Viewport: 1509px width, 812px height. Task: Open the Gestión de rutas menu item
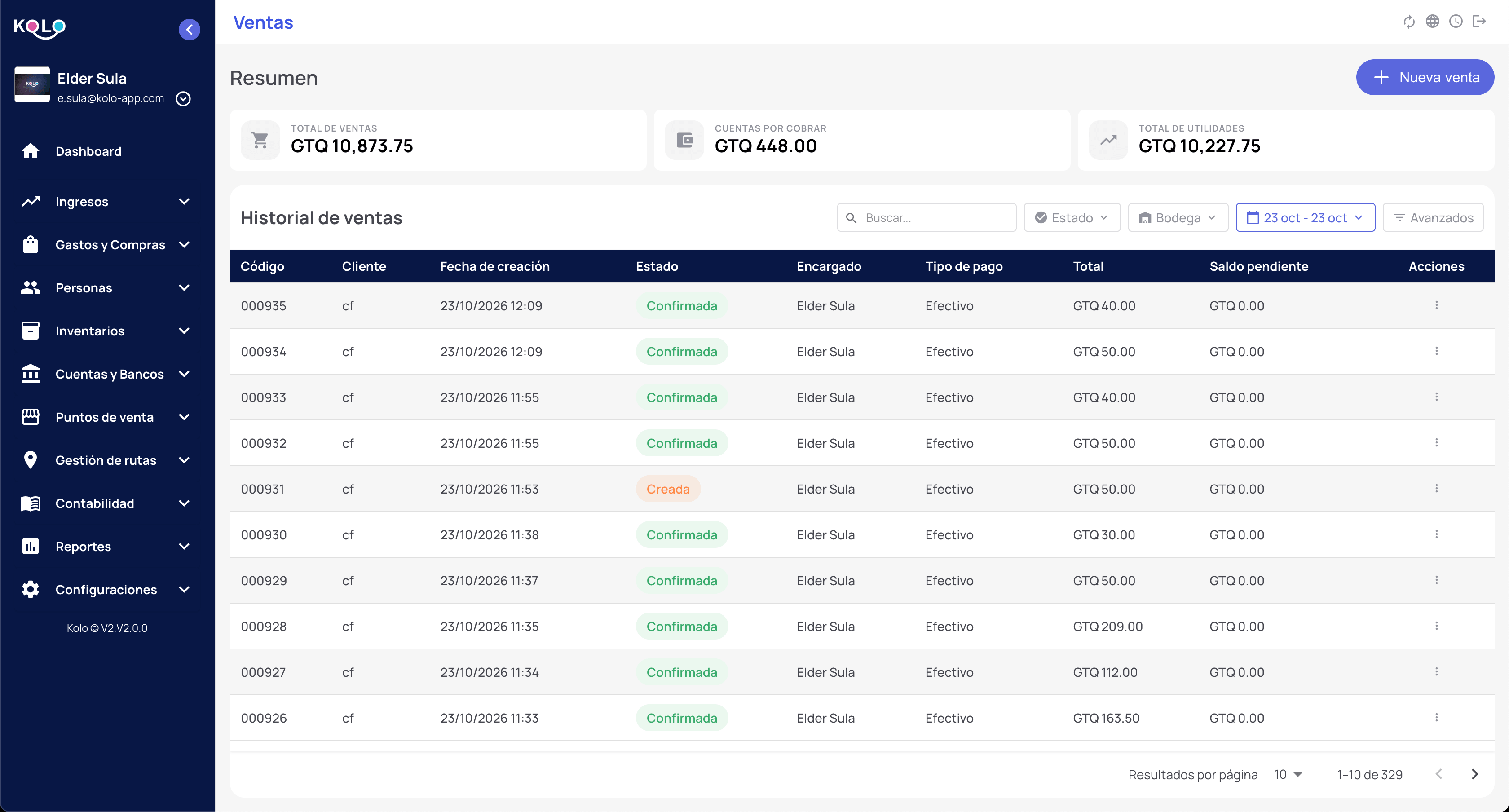coord(106,460)
